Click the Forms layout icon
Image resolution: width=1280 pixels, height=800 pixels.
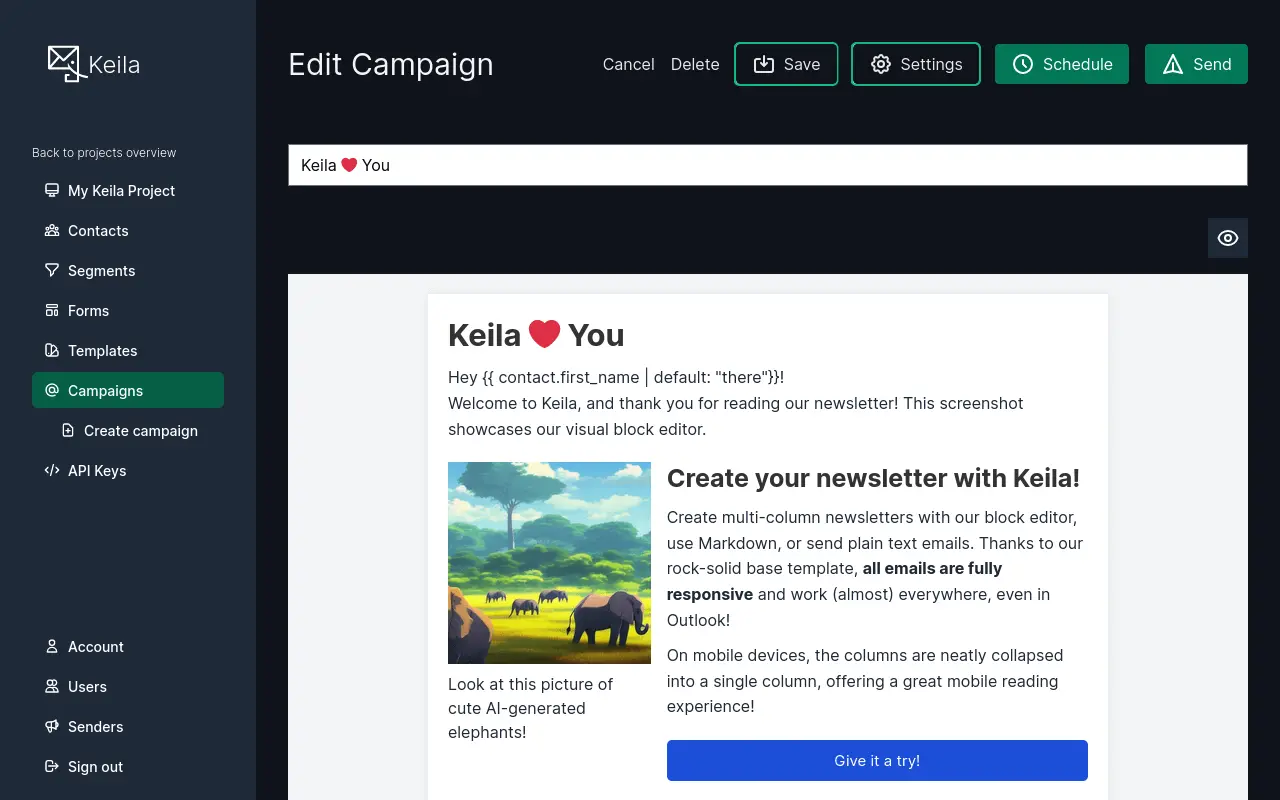52,310
